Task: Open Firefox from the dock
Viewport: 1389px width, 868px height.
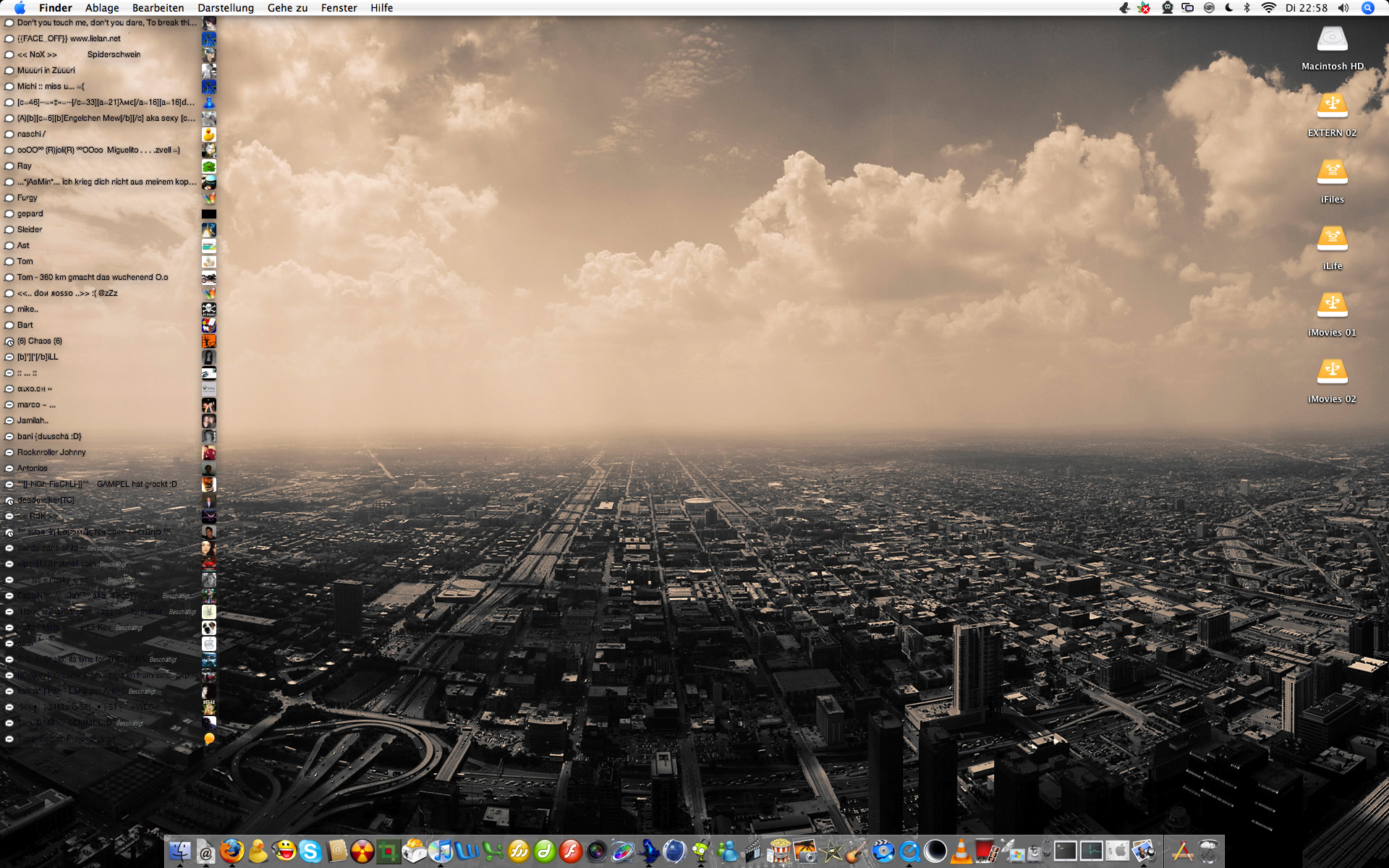Action: [x=231, y=851]
